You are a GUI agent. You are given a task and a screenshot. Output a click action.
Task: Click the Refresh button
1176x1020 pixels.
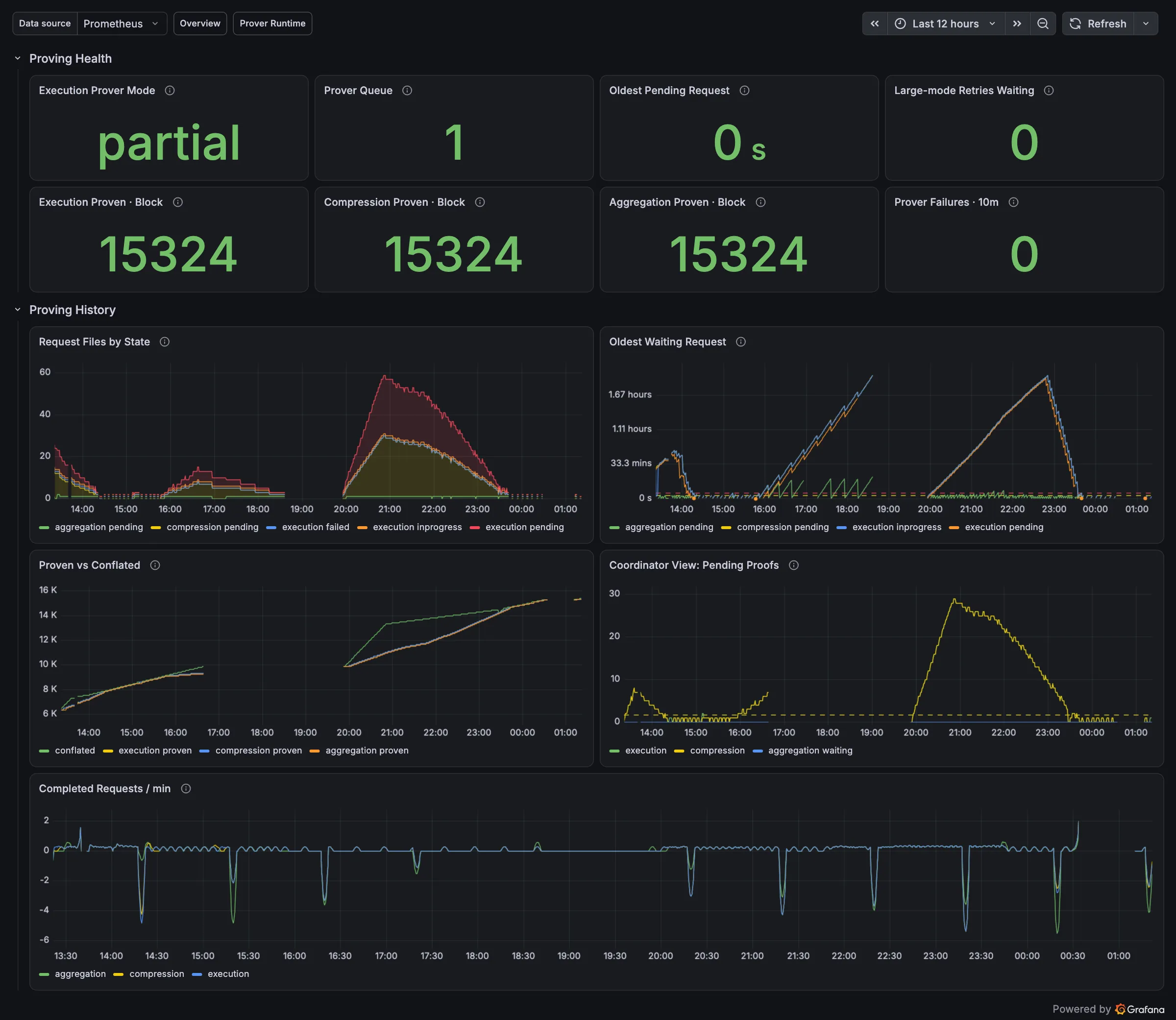pos(1098,24)
